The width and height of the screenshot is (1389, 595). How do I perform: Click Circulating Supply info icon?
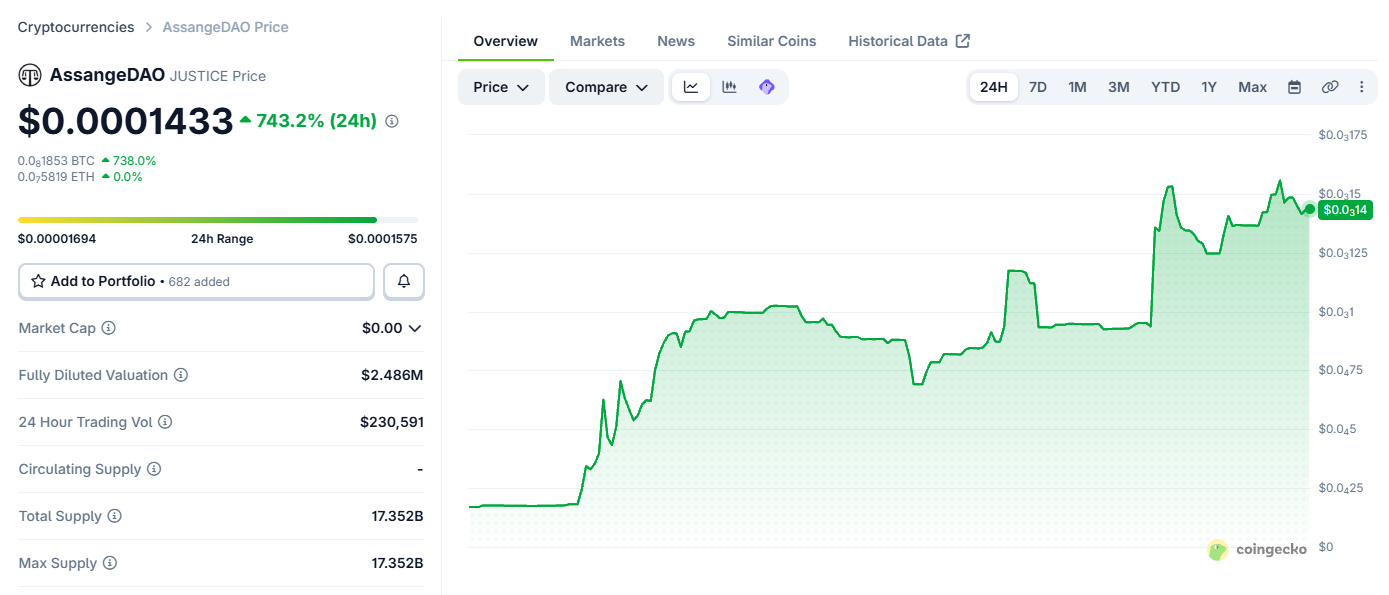(154, 469)
